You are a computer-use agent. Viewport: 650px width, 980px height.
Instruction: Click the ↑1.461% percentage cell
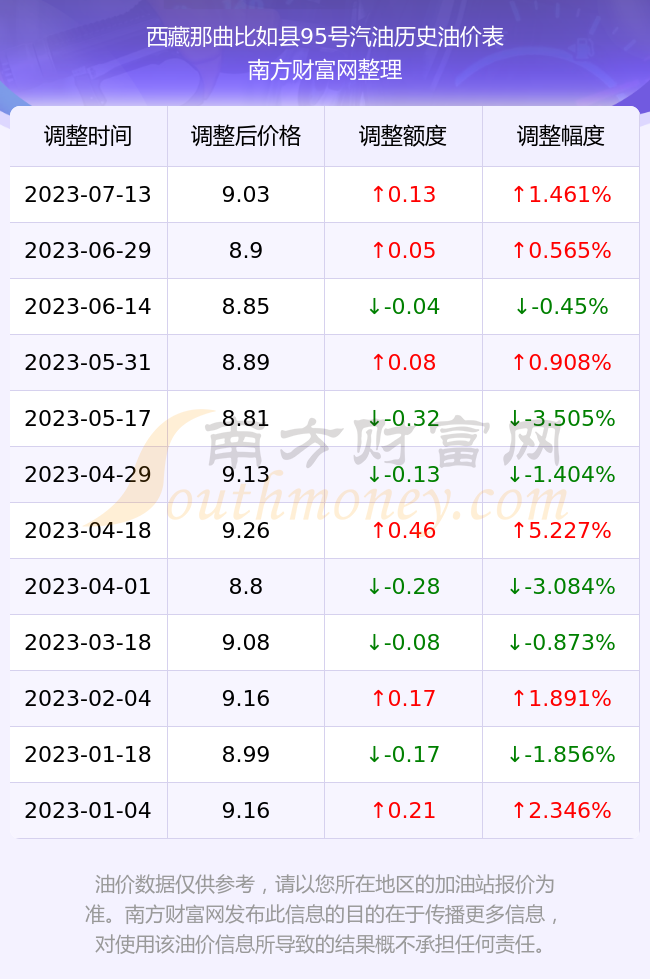(561, 194)
